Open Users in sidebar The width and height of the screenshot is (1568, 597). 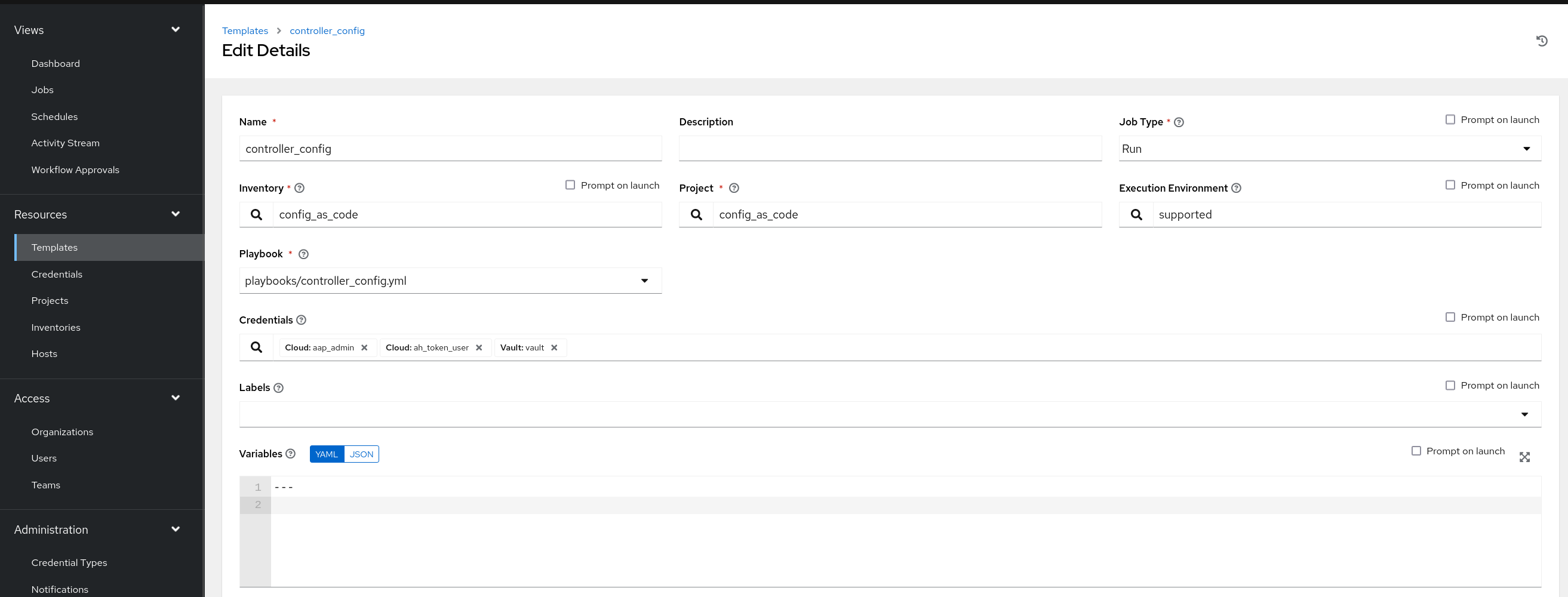pos(44,458)
